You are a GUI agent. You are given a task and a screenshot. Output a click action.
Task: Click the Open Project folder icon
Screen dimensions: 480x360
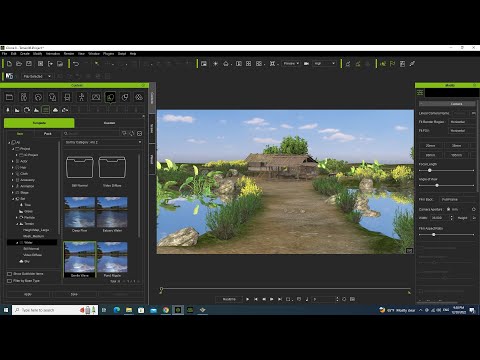pyautogui.click(x=19, y=64)
